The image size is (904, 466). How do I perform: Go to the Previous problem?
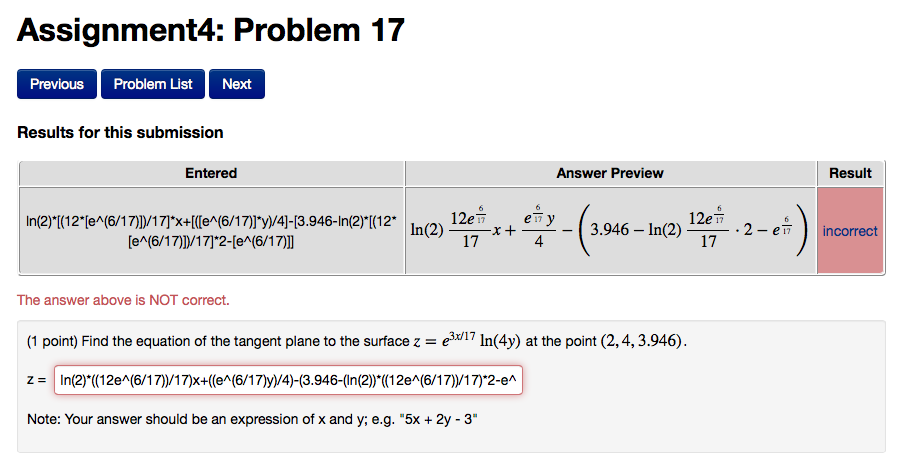(x=56, y=84)
